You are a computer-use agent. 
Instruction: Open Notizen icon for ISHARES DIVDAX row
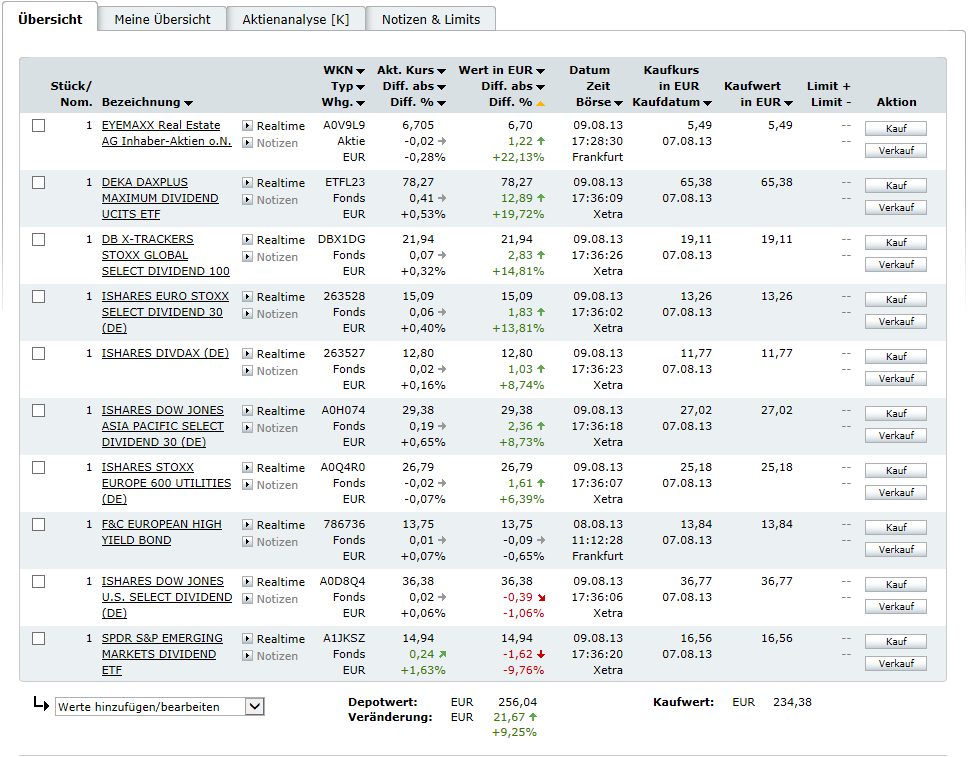pyautogui.click(x=247, y=371)
